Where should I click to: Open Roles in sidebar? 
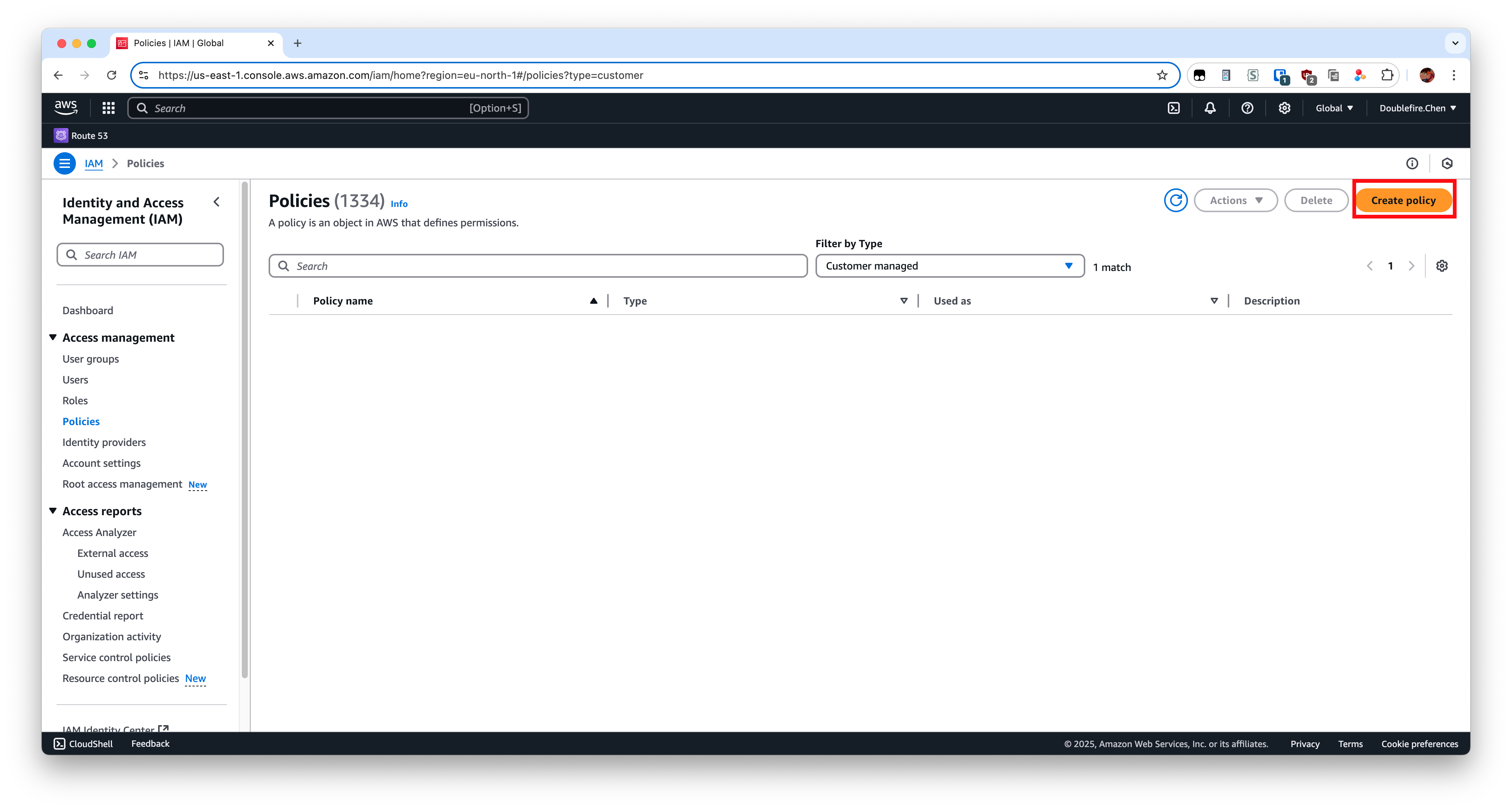tap(75, 401)
